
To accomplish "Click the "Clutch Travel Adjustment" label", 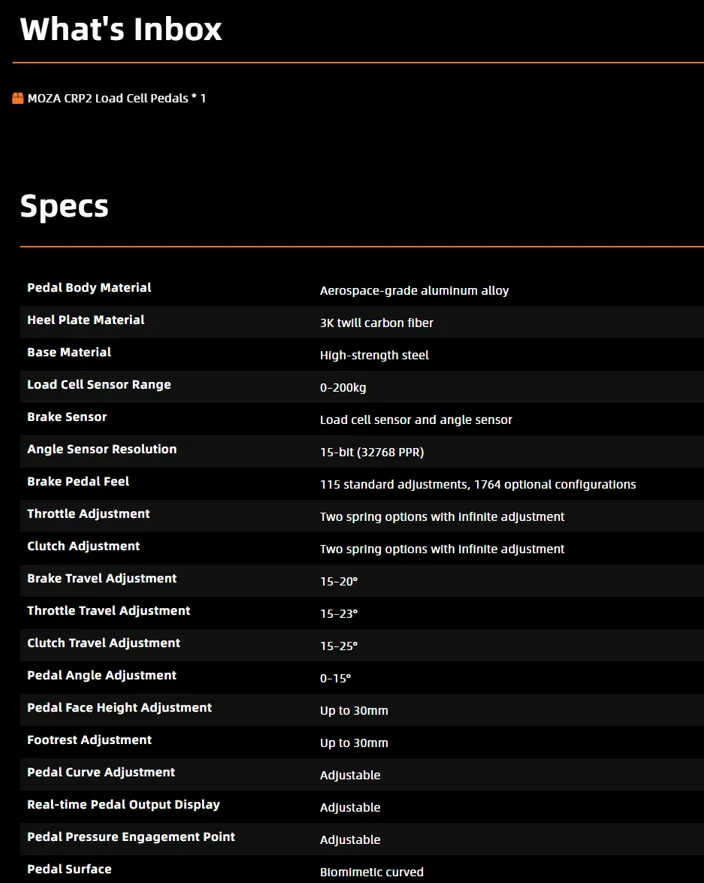I will [x=104, y=643].
